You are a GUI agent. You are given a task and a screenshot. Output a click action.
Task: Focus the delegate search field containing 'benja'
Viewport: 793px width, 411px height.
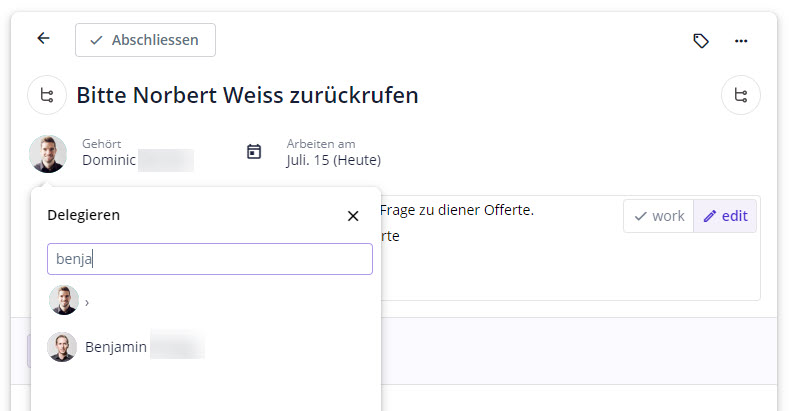[210, 259]
